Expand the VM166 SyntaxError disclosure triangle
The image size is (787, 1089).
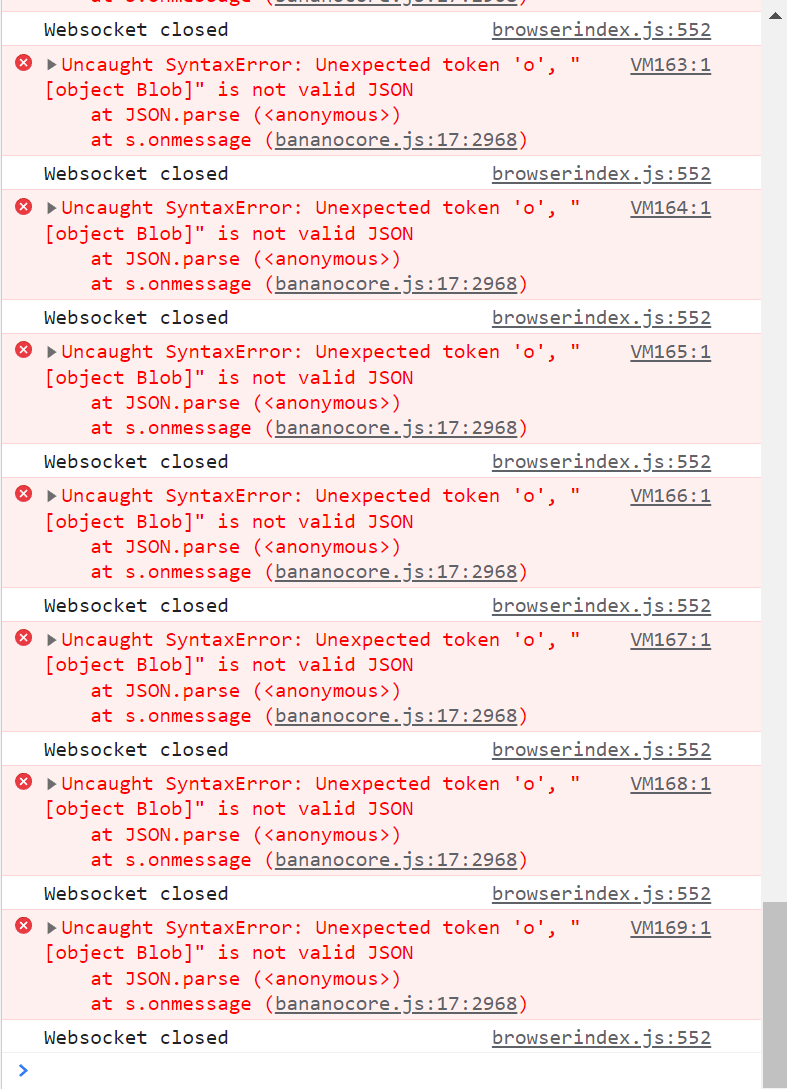(51, 496)
